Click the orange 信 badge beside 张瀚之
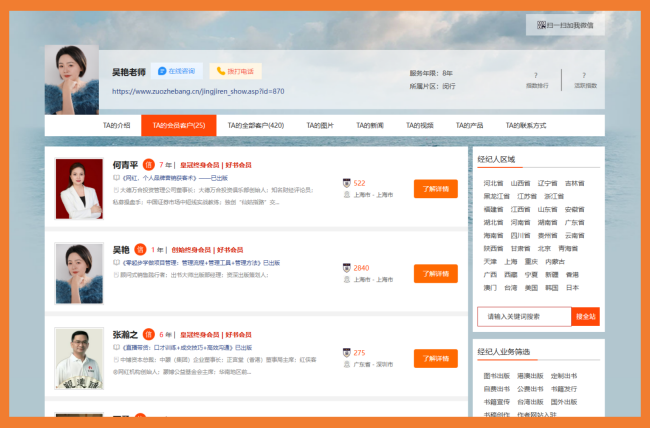 (x=149, y=334)
